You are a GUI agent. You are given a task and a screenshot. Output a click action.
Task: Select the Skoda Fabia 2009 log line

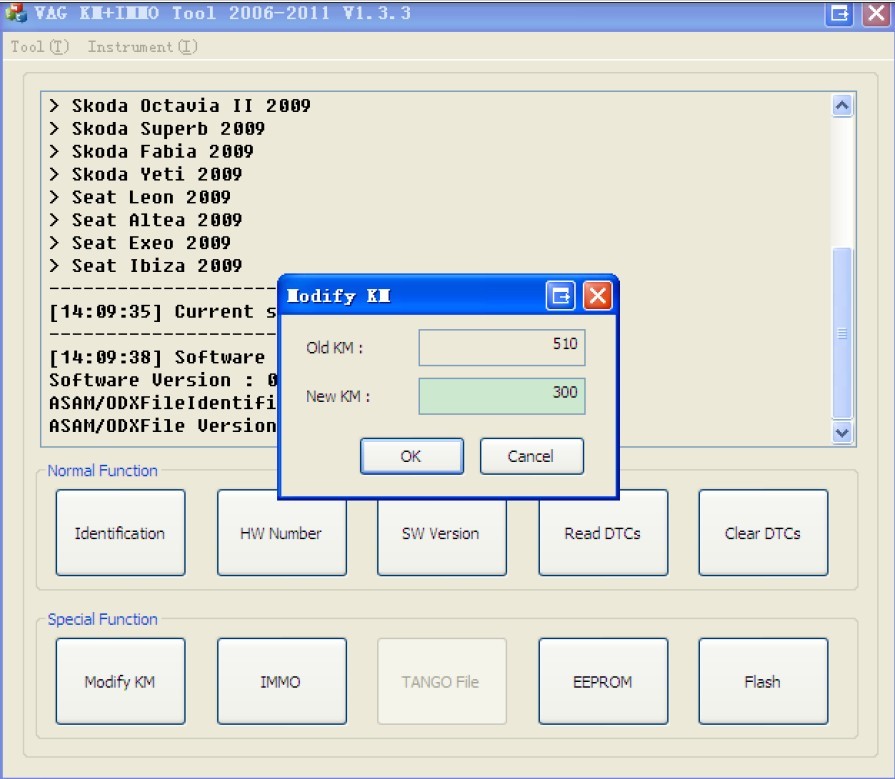click(151, 151)
